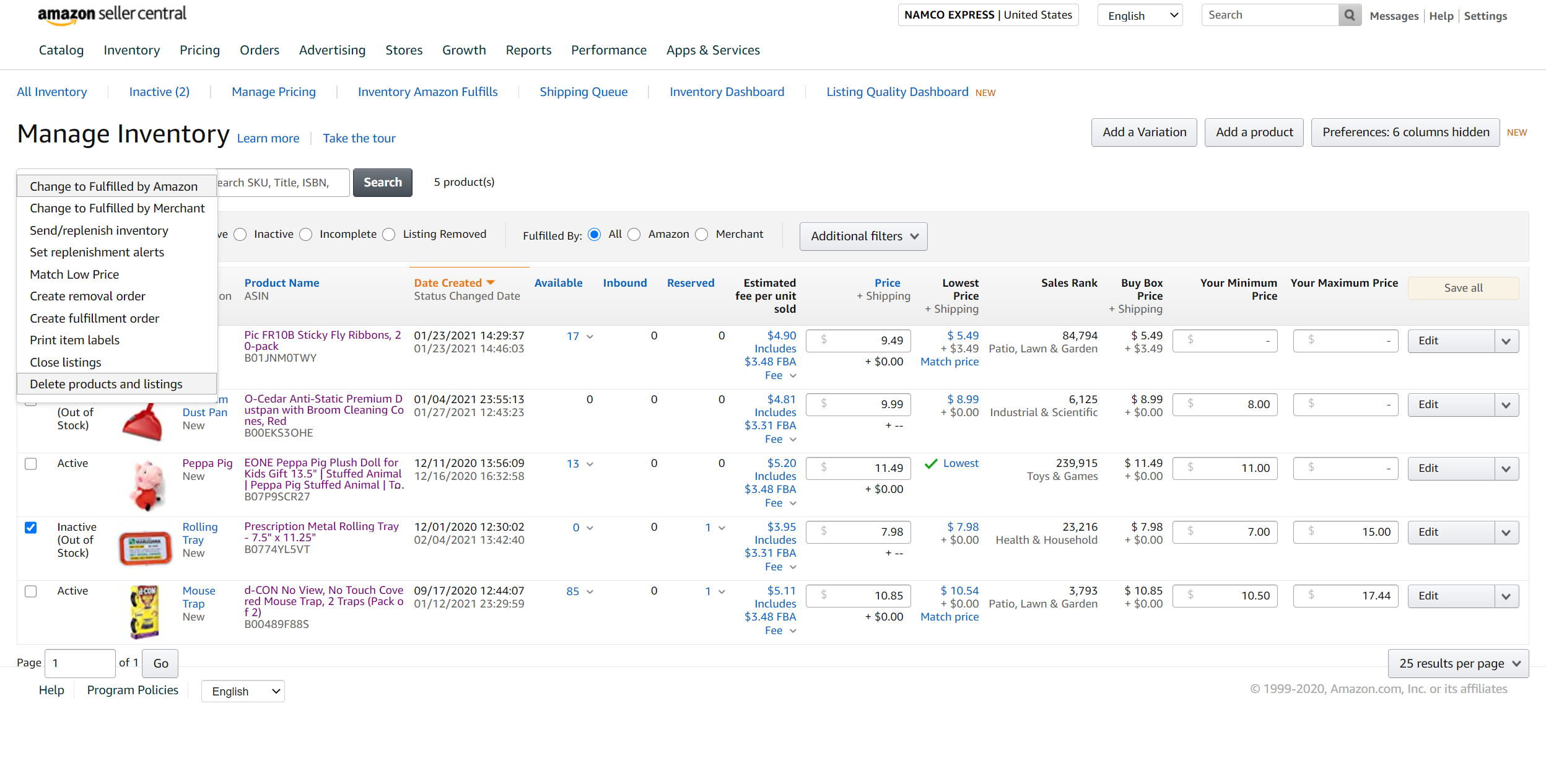Open the 25 results per page dropdown
The width and height of the screenshot is (1546, 784).
pyautogui.click(x=1458, y=663)
